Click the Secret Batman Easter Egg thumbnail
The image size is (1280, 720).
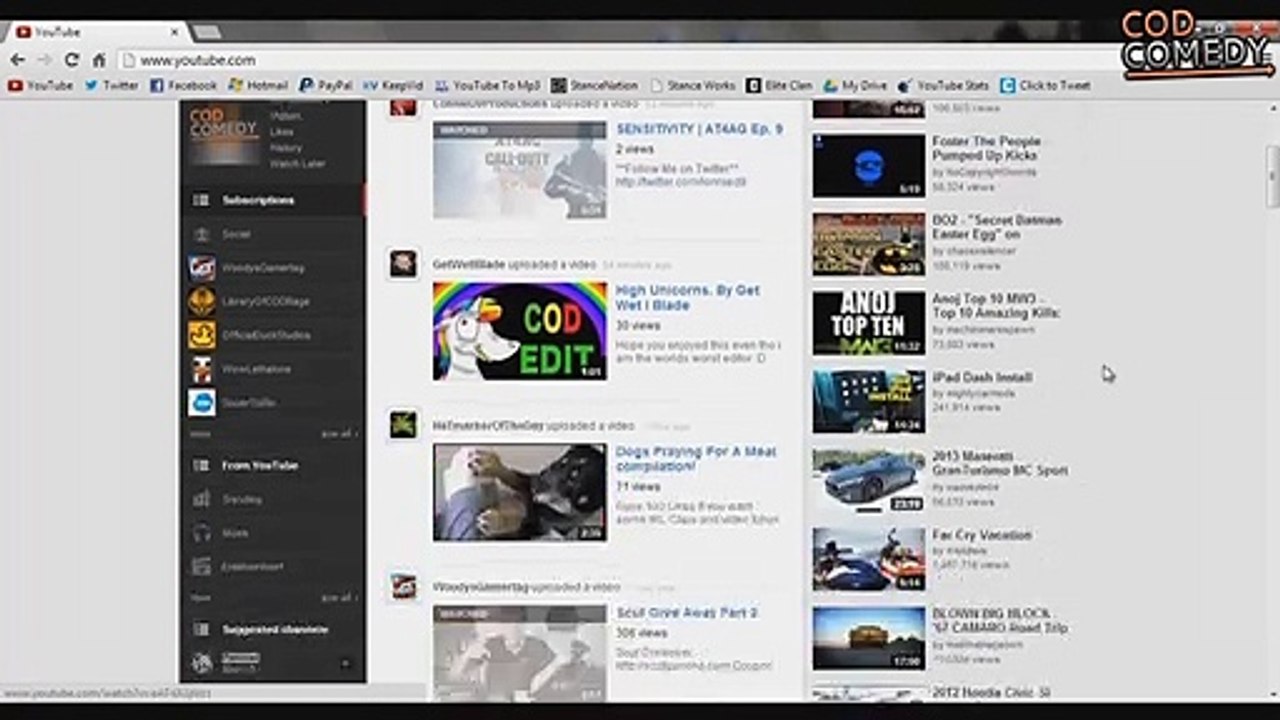click(868, 244)
